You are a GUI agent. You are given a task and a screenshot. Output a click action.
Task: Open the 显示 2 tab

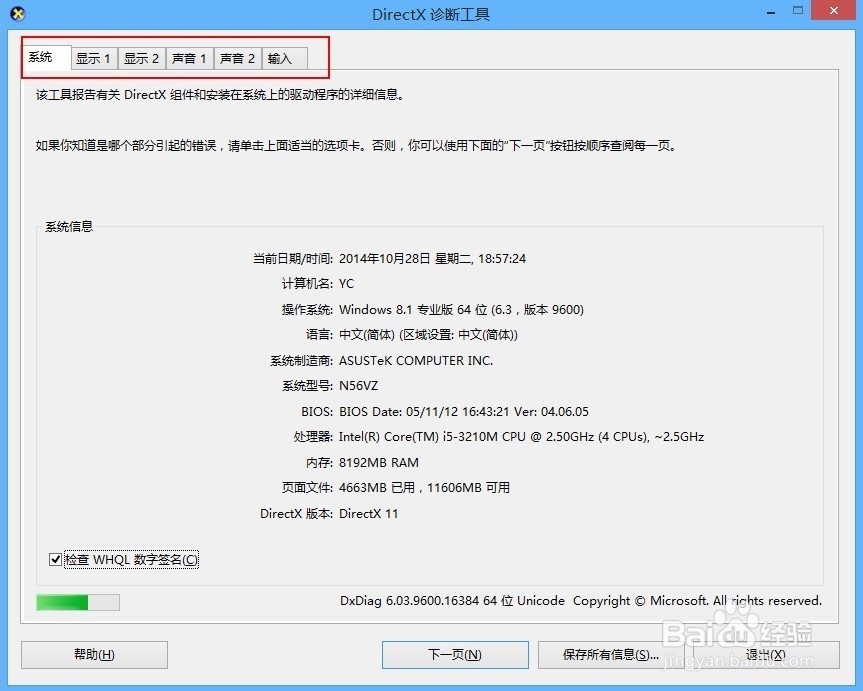click(x=141, y=58)
